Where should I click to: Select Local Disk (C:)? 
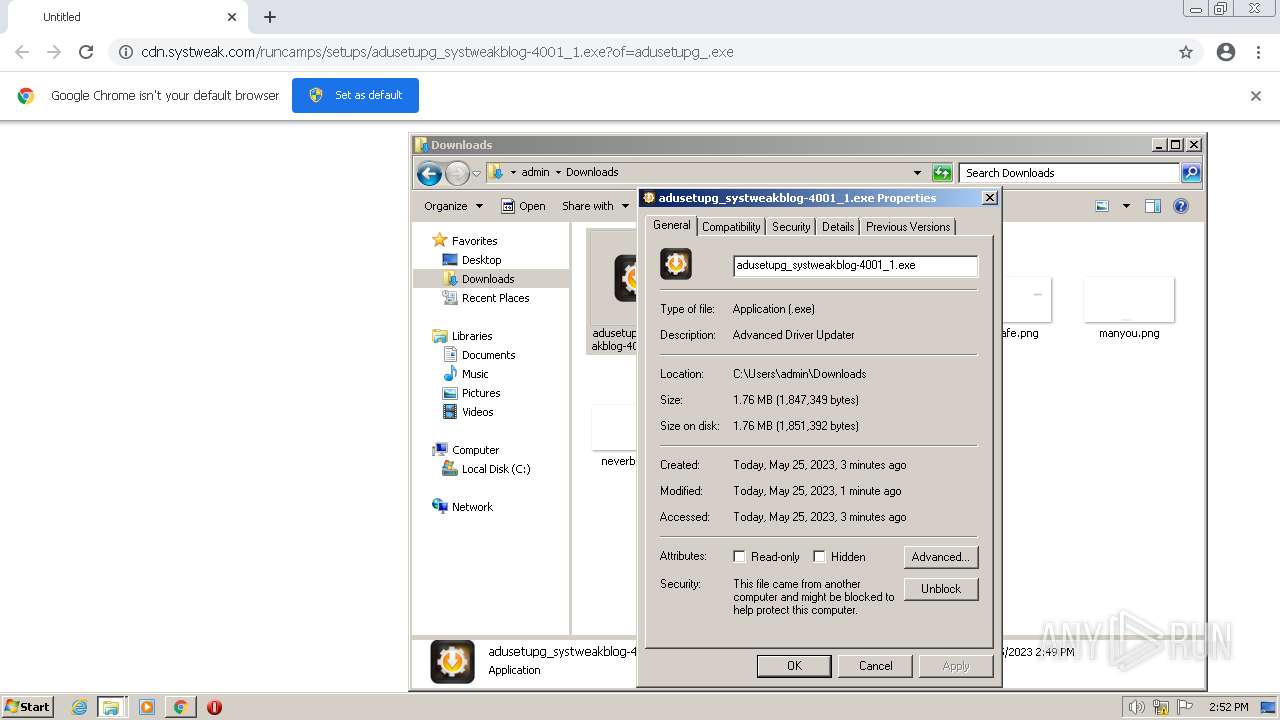coord(496,469)
